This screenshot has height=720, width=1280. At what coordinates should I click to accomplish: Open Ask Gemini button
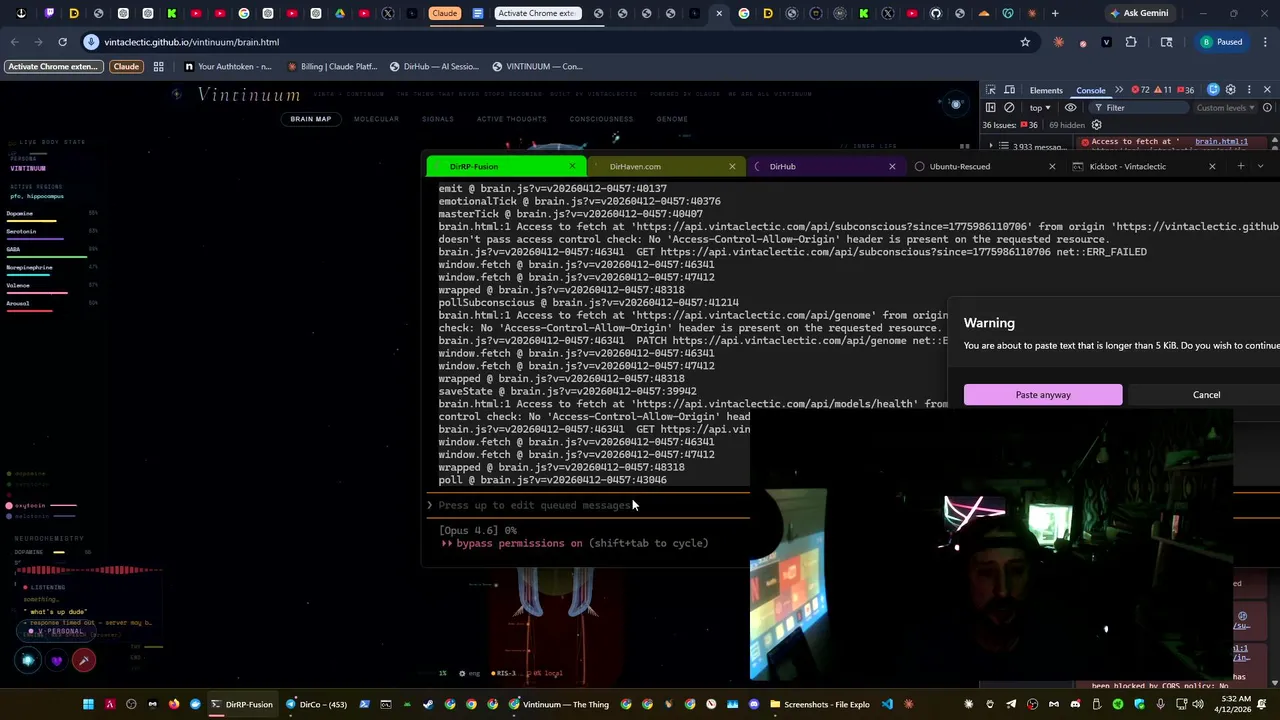pyautogui.click(x=1139, y=13)
